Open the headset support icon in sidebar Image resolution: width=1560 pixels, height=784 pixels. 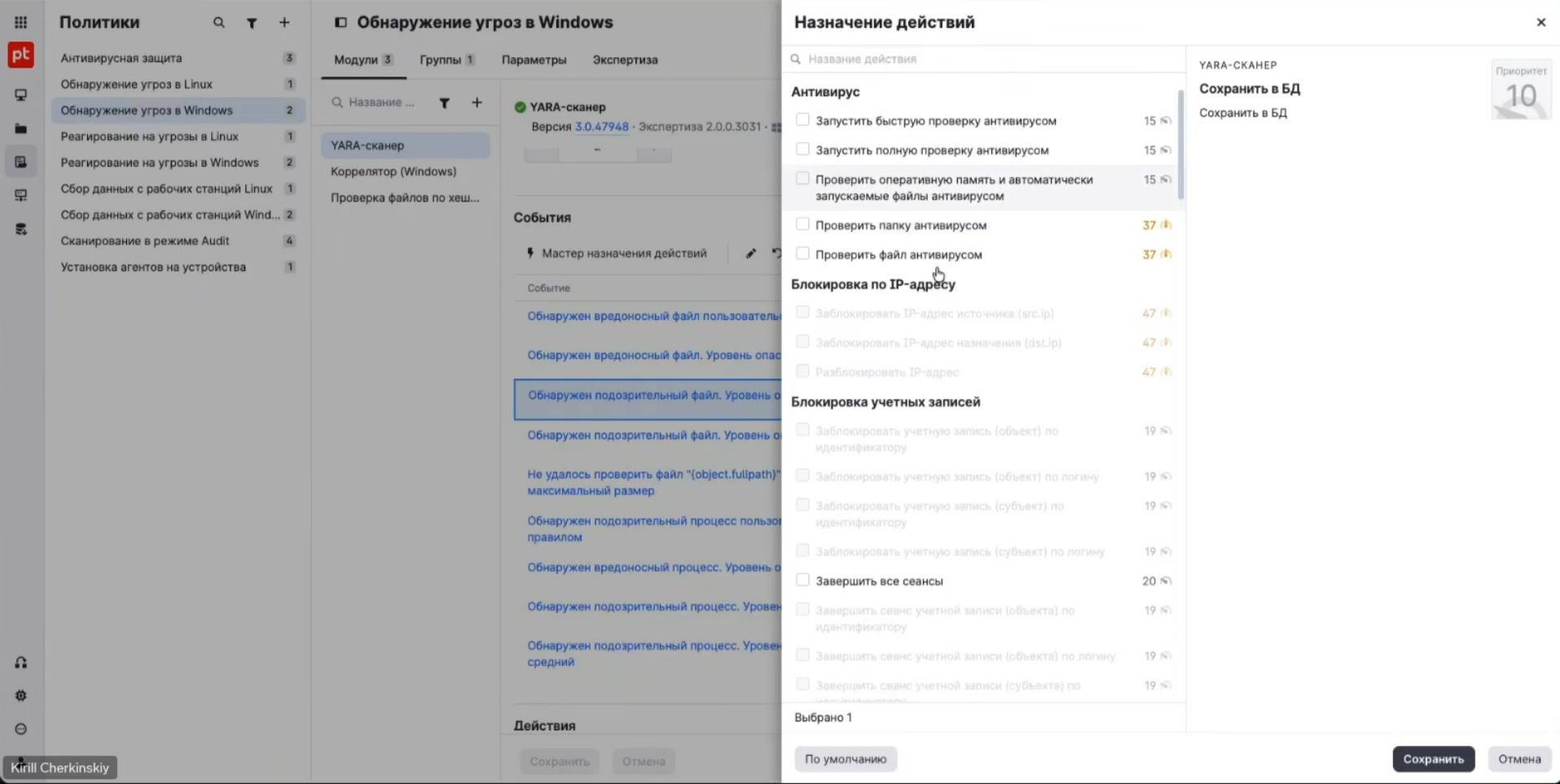pos(21,663)
